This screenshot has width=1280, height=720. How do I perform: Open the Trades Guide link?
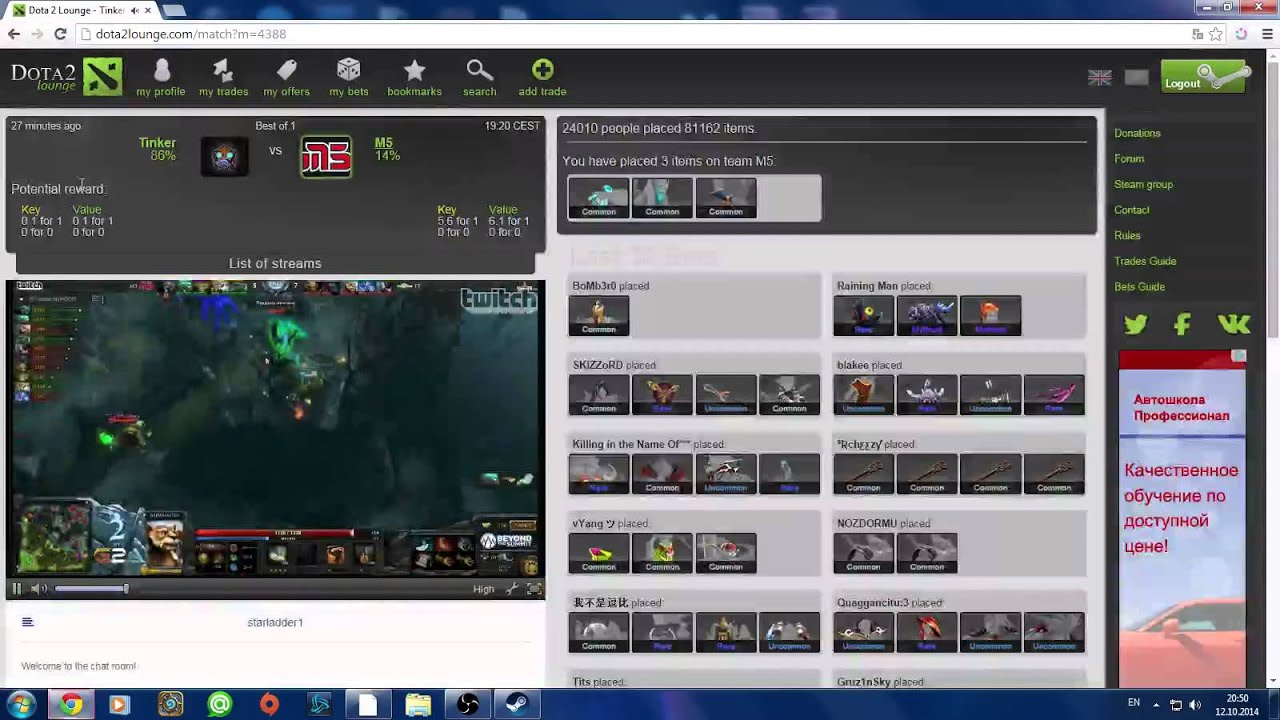(1145, 261)
